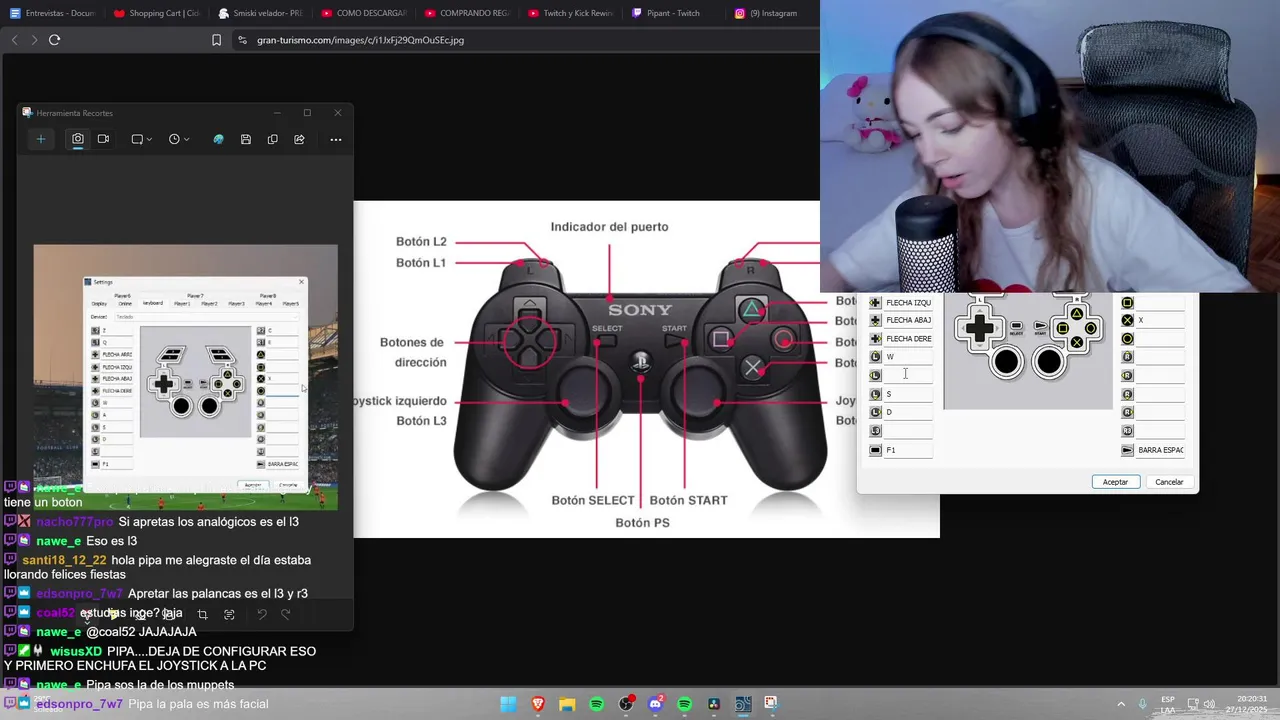Switch to the COMPRANDO REG tab
Screen dimensions: 1280x720
[x=467, y=13]
